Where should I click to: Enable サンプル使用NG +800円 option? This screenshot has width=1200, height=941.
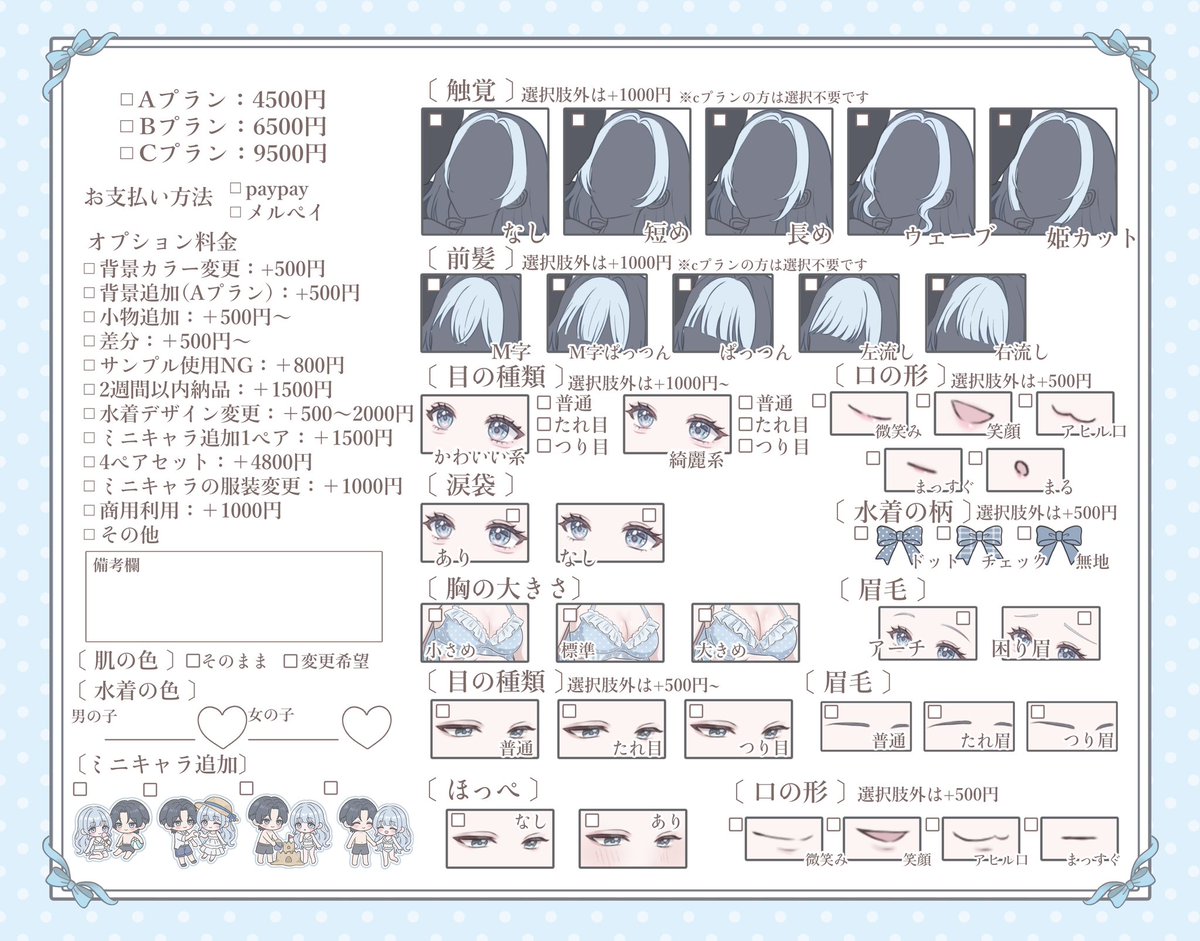click(89, 366)
